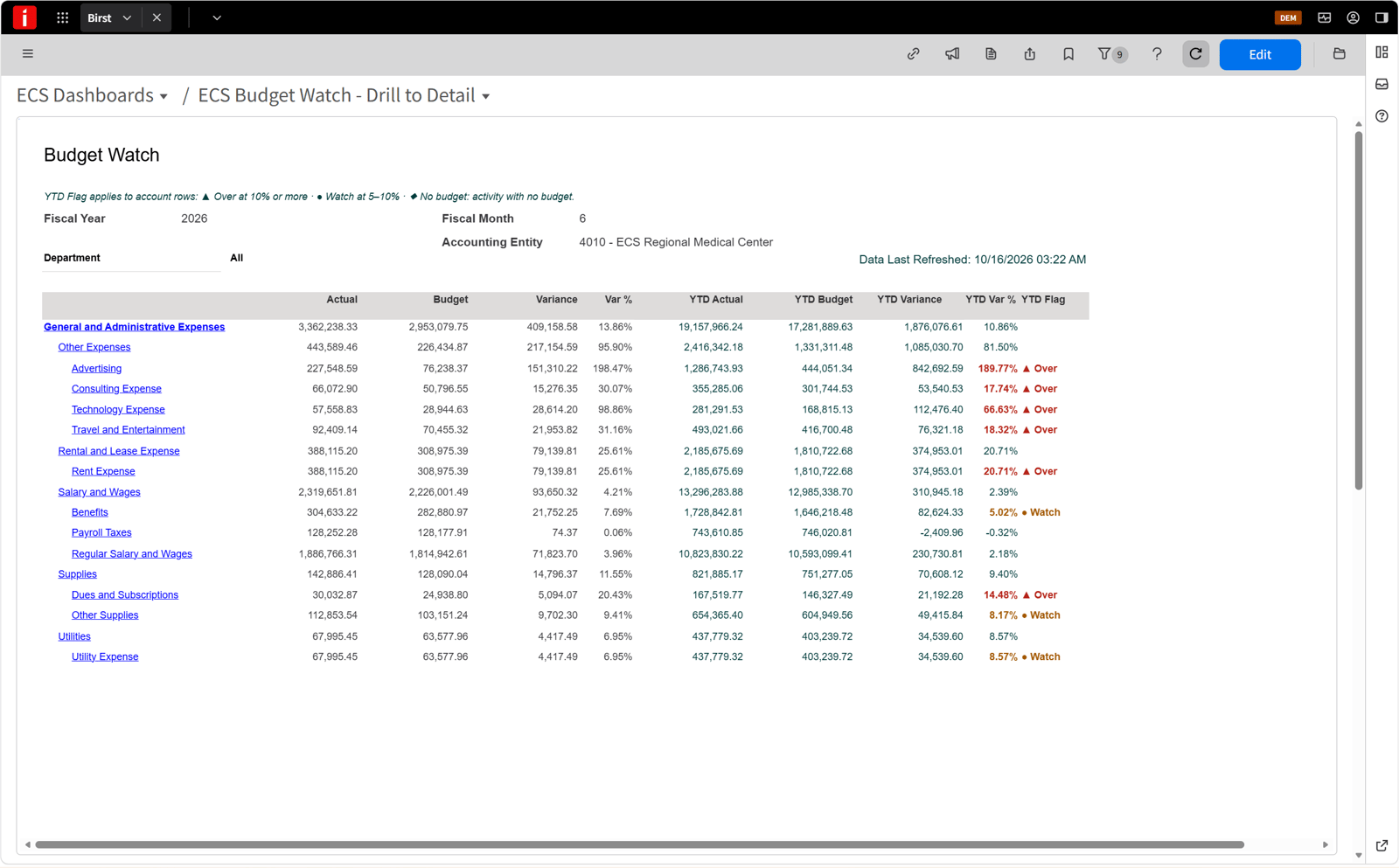
Task: Click the horizontal scrollbar of the report
Action: tap(639, 844)
